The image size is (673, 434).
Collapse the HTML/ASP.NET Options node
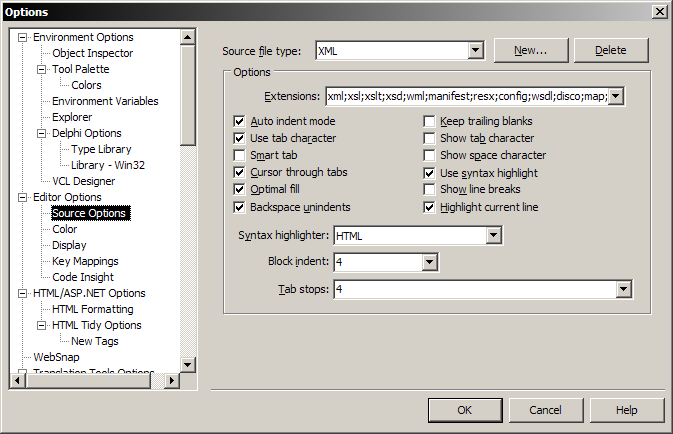point(22,294)
